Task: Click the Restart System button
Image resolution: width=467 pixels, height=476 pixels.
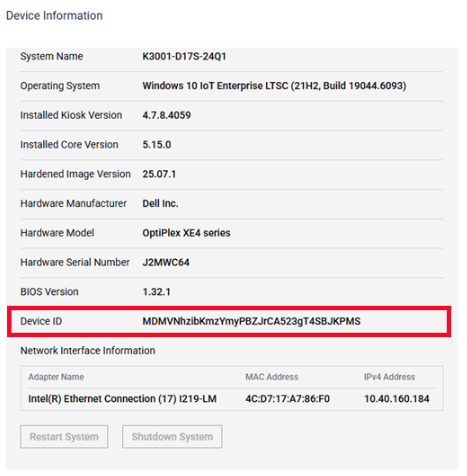Action: pos(64,436)
